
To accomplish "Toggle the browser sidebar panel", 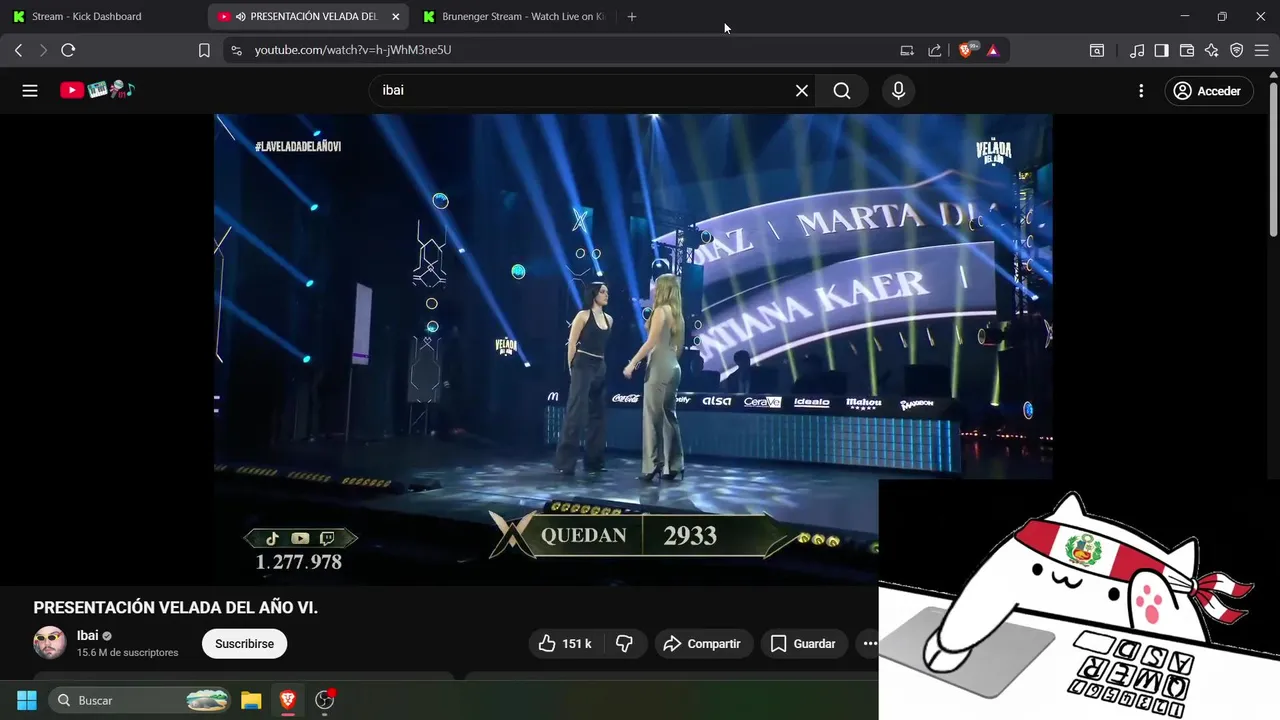I will pos(1161,50).
